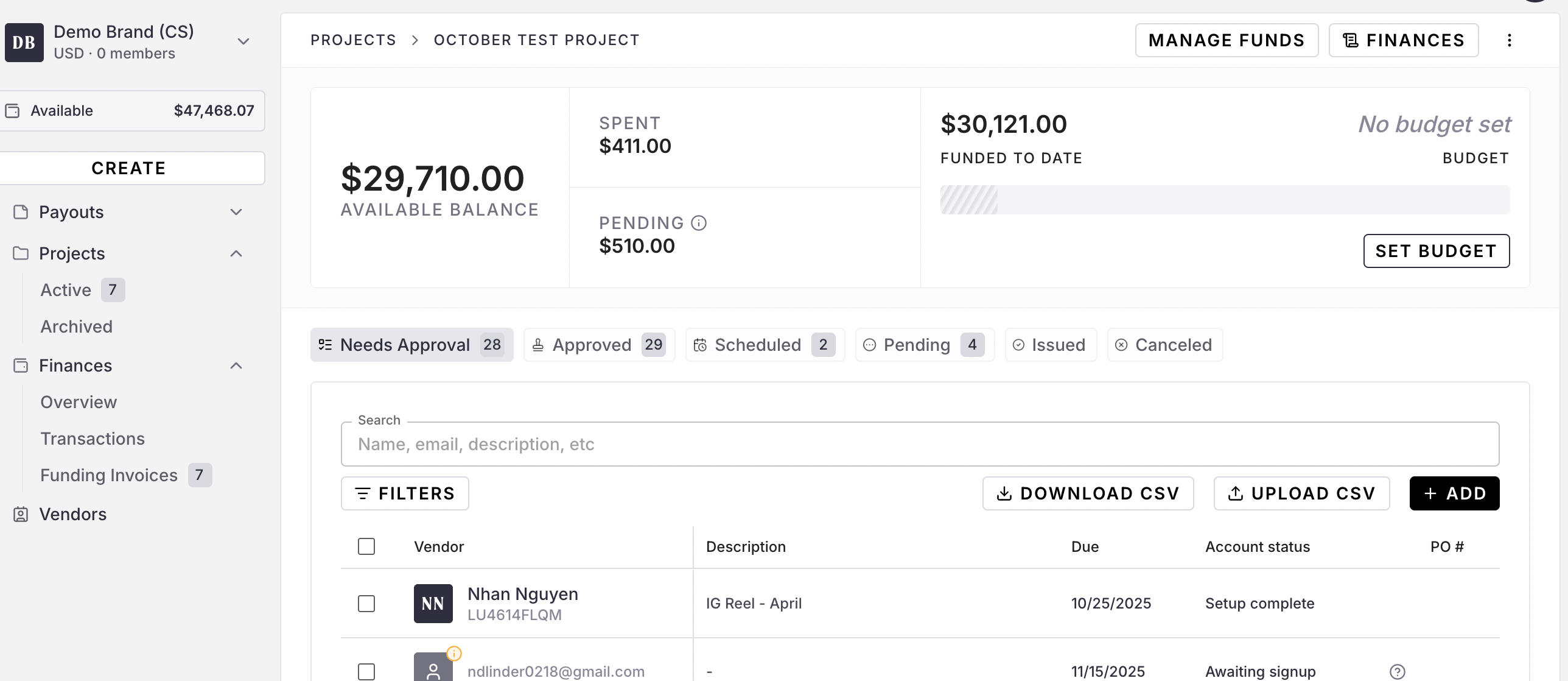Viewport: 1568px width, 681px height.
Task: Click the Available balance wallet icon
Action: 12,111
